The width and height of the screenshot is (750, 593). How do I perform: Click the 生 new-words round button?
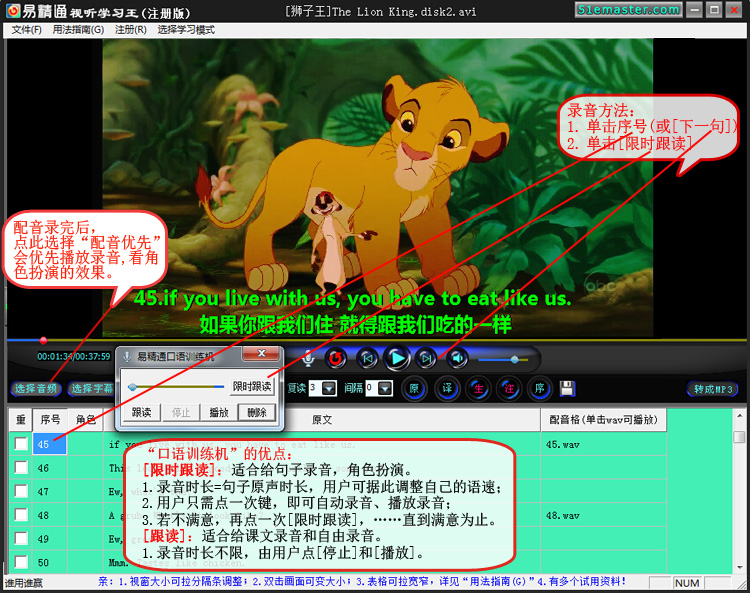click(x=478, y=388)
